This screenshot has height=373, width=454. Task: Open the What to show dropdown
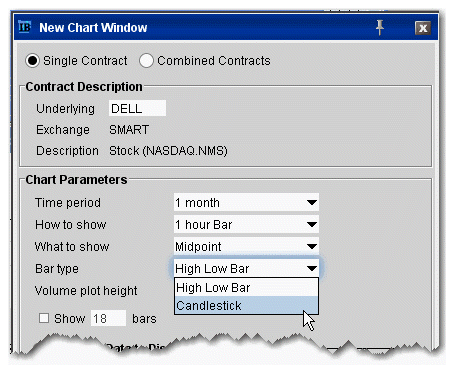(x=246, y=246)
